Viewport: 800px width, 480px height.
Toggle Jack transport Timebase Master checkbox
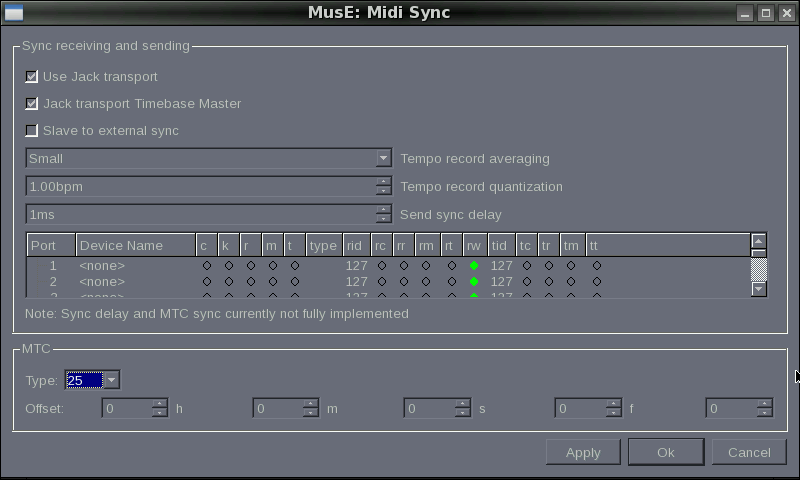coord(32,104)
